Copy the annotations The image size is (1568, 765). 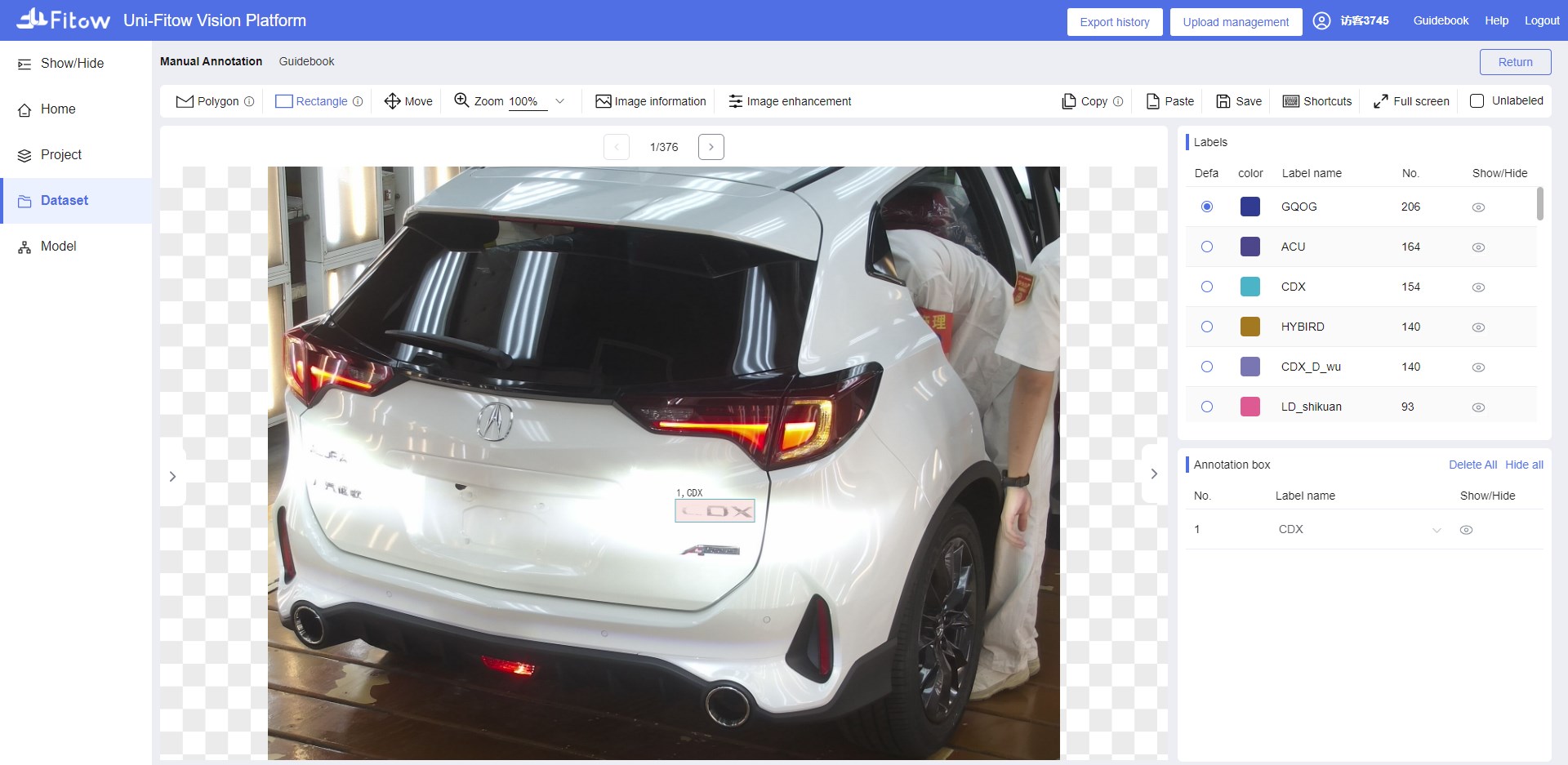1085,101
